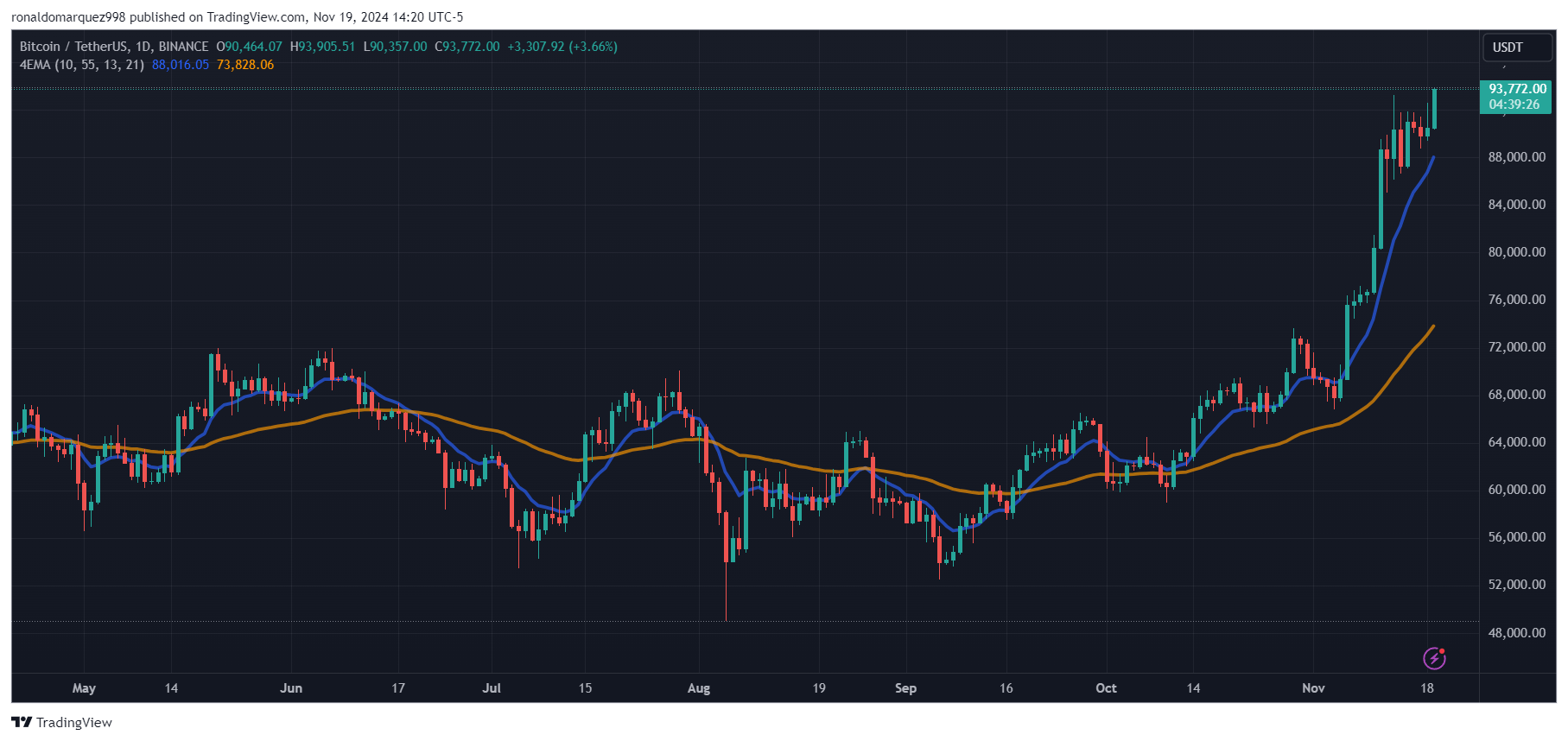Click the blue EMA value 88,016.05
Viewport: 1568px width, 741px height.
click(x=181, y=65)
